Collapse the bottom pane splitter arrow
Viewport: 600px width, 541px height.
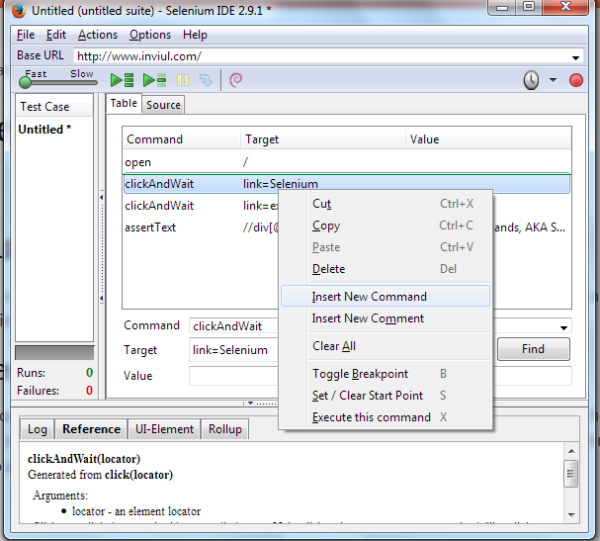pyautogui.click(x=250, y=403)
